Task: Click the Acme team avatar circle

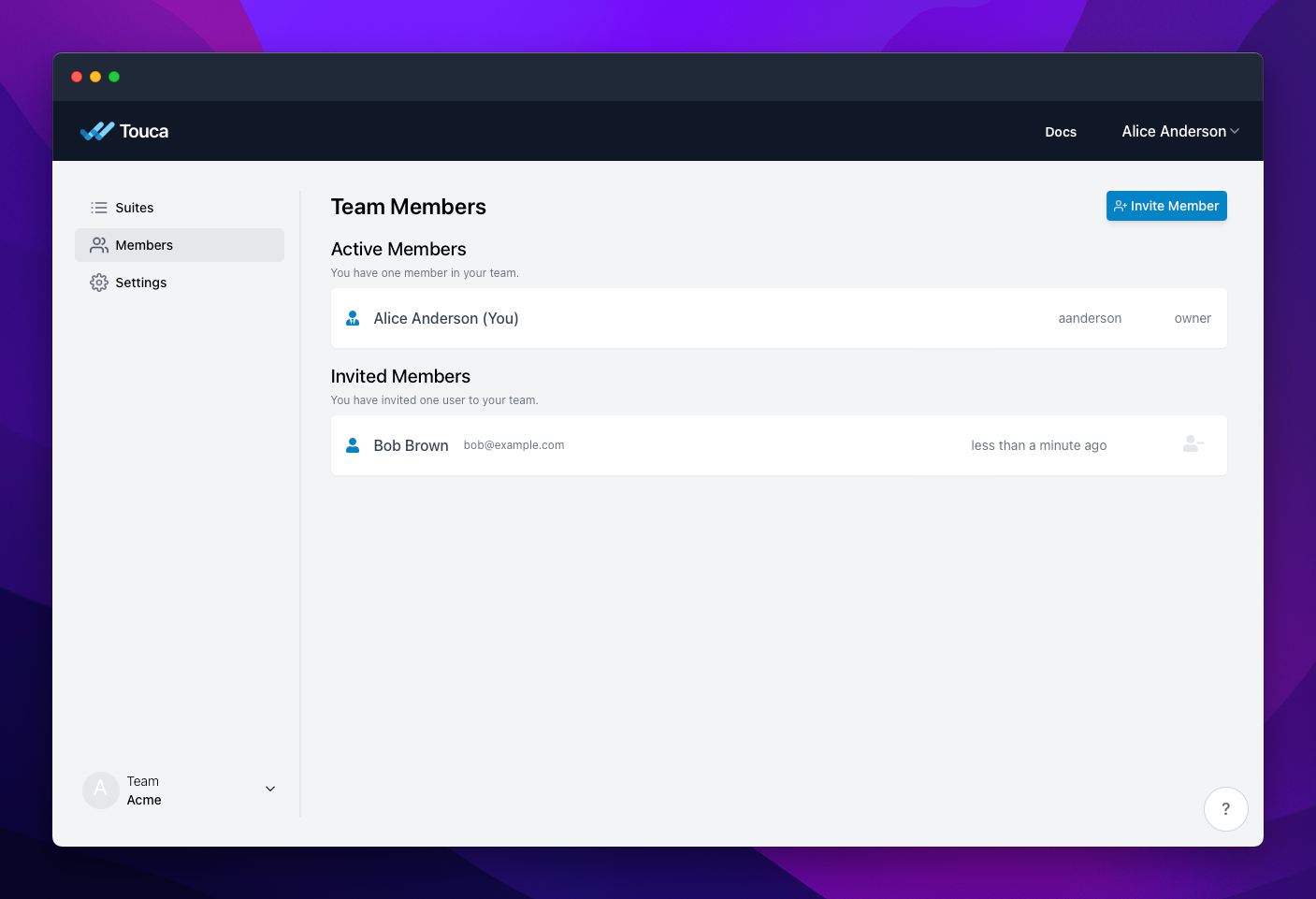Action: [x=101, y=790]
